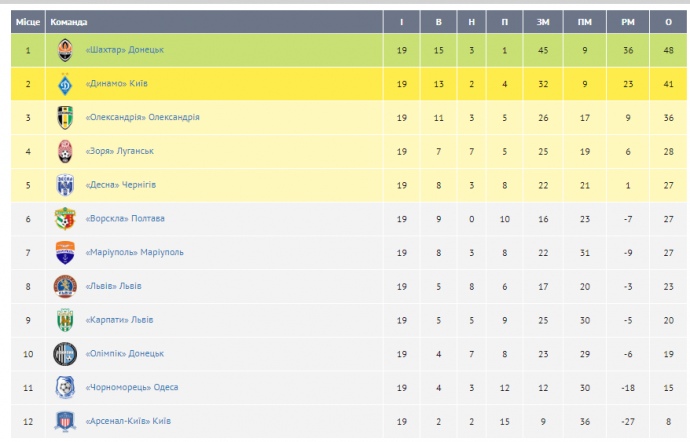Click the Місце column header
Screen dimensions: 690x442
(28, 21)
